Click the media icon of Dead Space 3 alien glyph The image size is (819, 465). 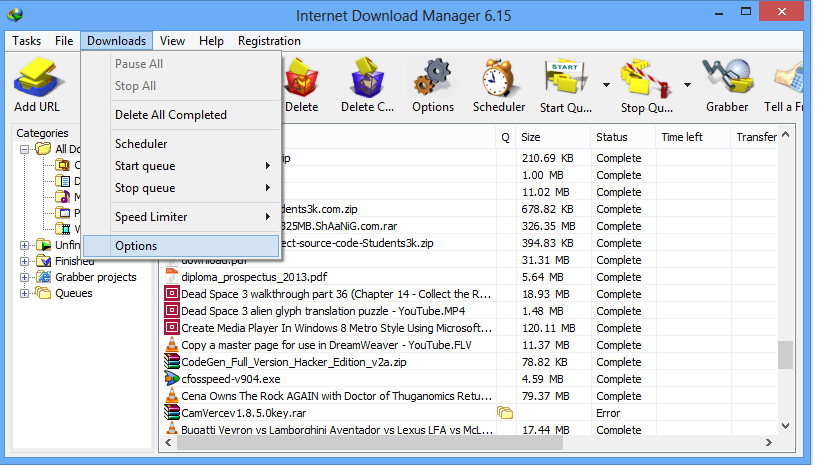point(172,310)
